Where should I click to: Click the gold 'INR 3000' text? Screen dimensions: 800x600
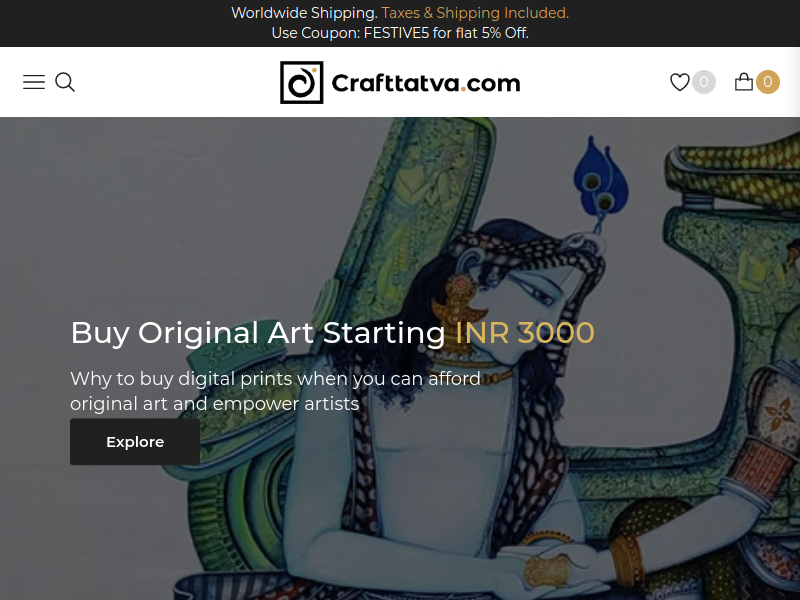[x=524, y=333]
